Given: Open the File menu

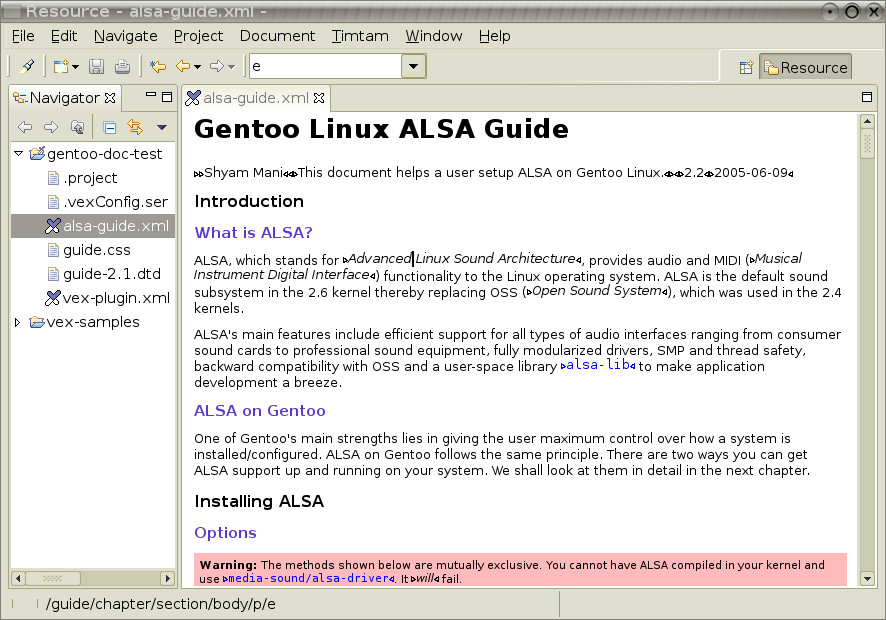Looking at the screenshot, I should pos(23,36).
